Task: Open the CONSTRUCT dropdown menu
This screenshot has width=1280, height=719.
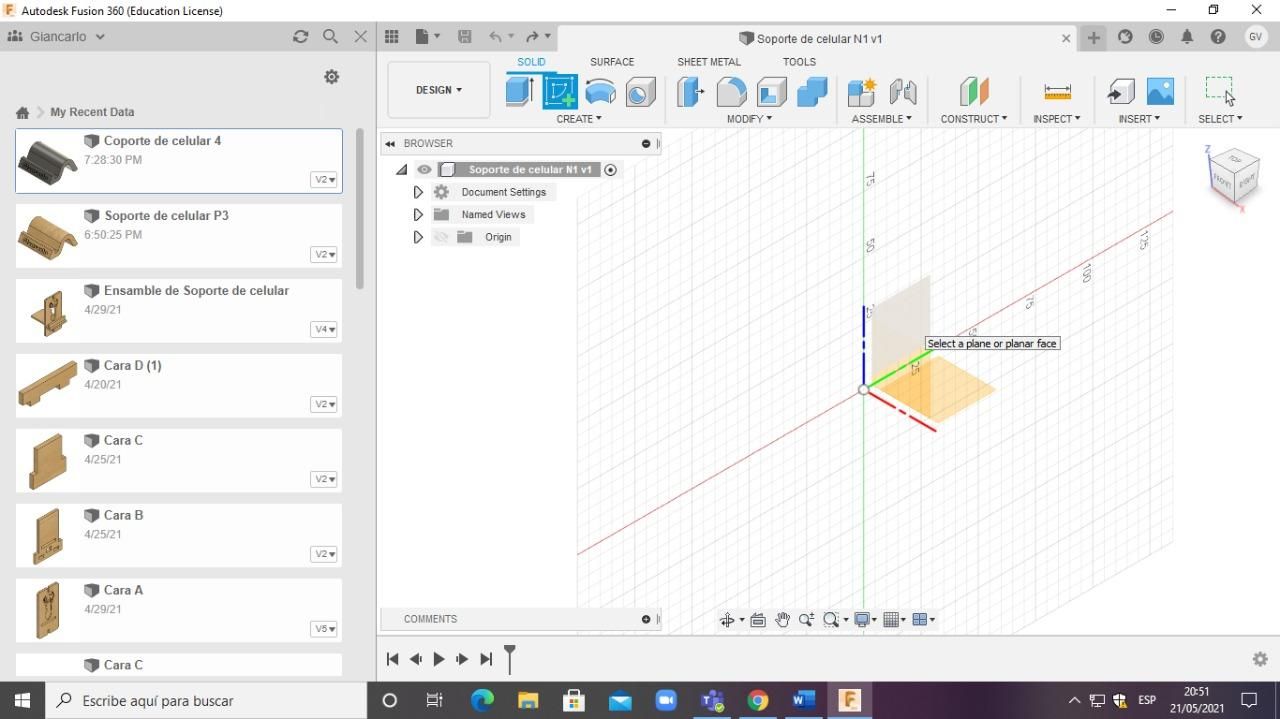Action: point(973,119)
